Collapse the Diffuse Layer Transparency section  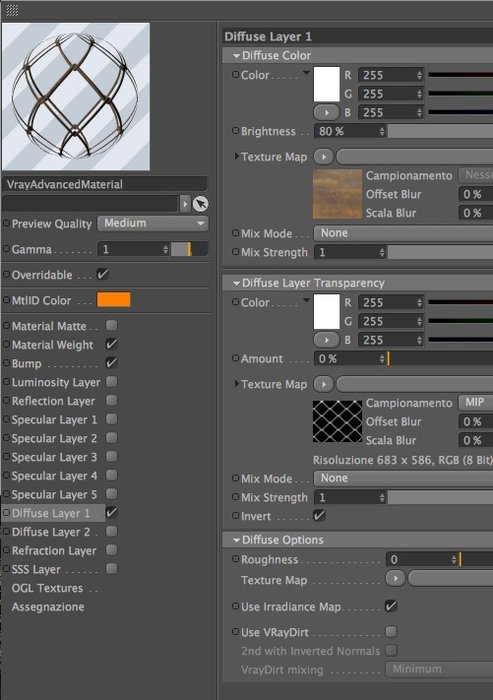coord(237,283)
